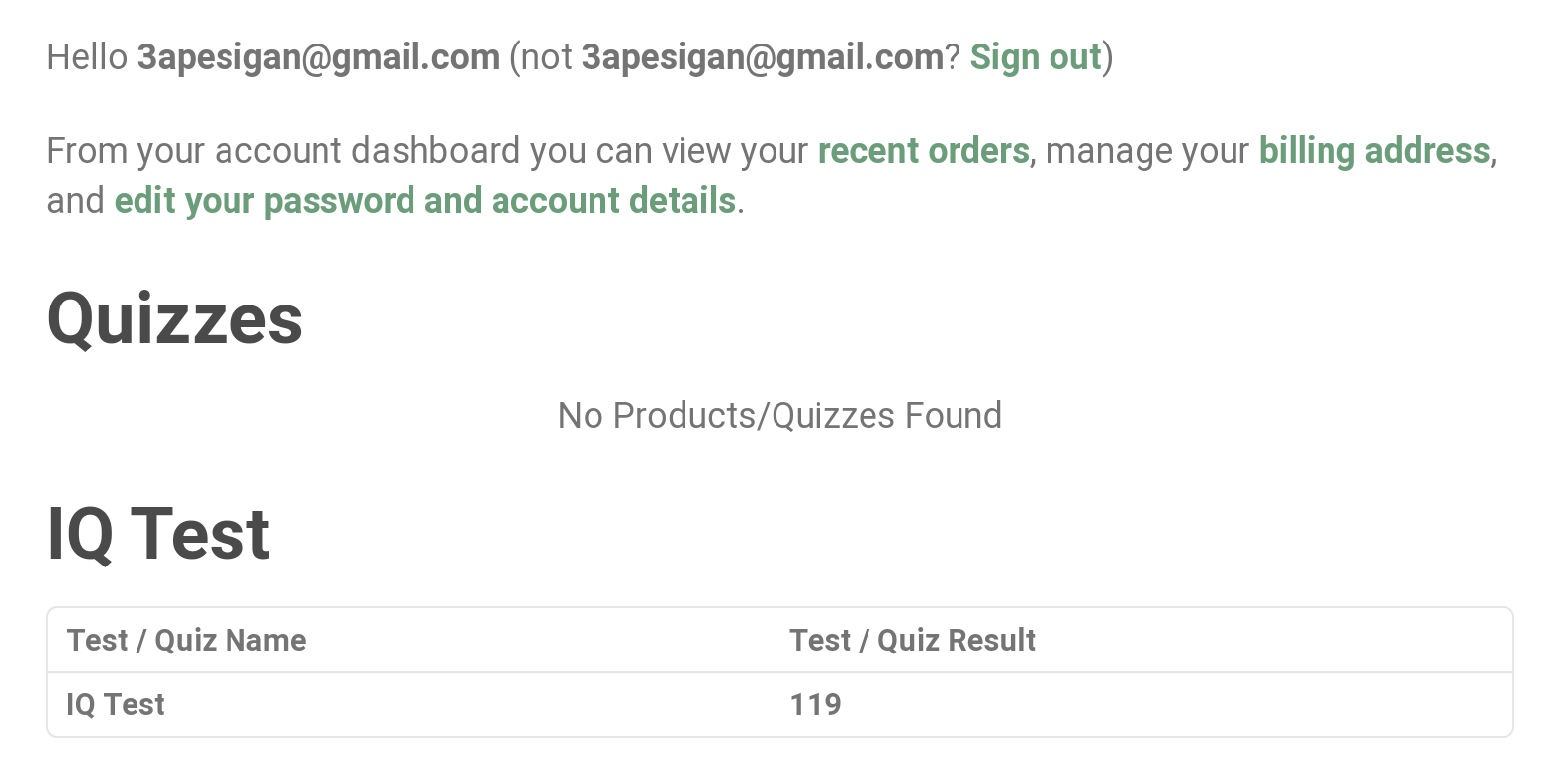The height and width of the screenshot is (784, 1553).
Task: Select the Quizzes heading
Action: pyautogui.click(x=174, y=318)
